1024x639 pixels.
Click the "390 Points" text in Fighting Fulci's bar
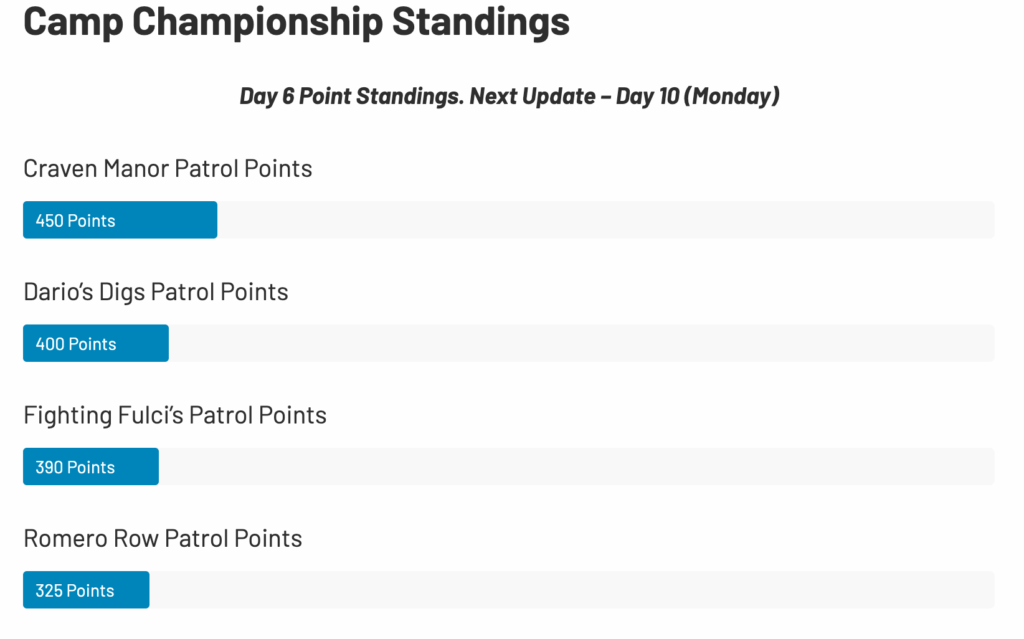point(75,467)
